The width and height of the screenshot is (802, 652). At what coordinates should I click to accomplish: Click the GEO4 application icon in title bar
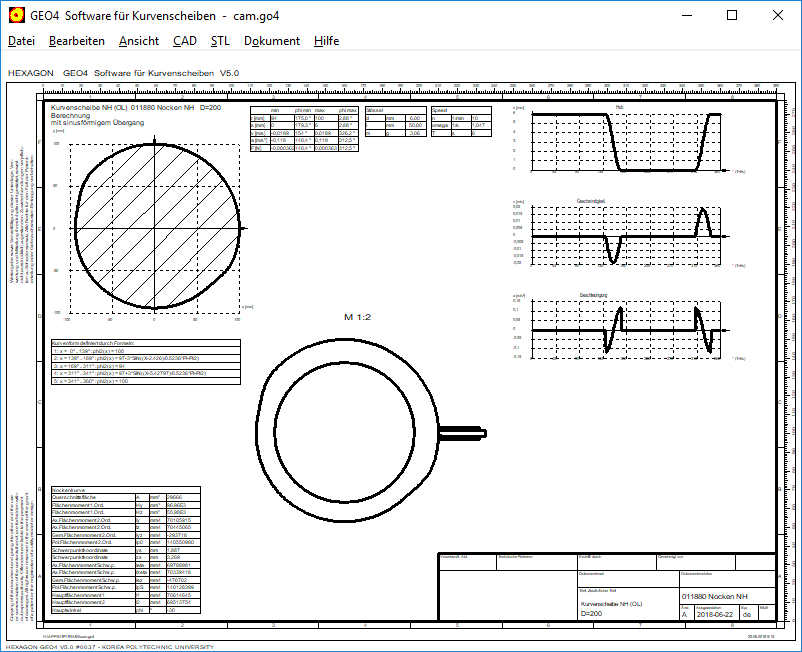click(x=16, y=15)
